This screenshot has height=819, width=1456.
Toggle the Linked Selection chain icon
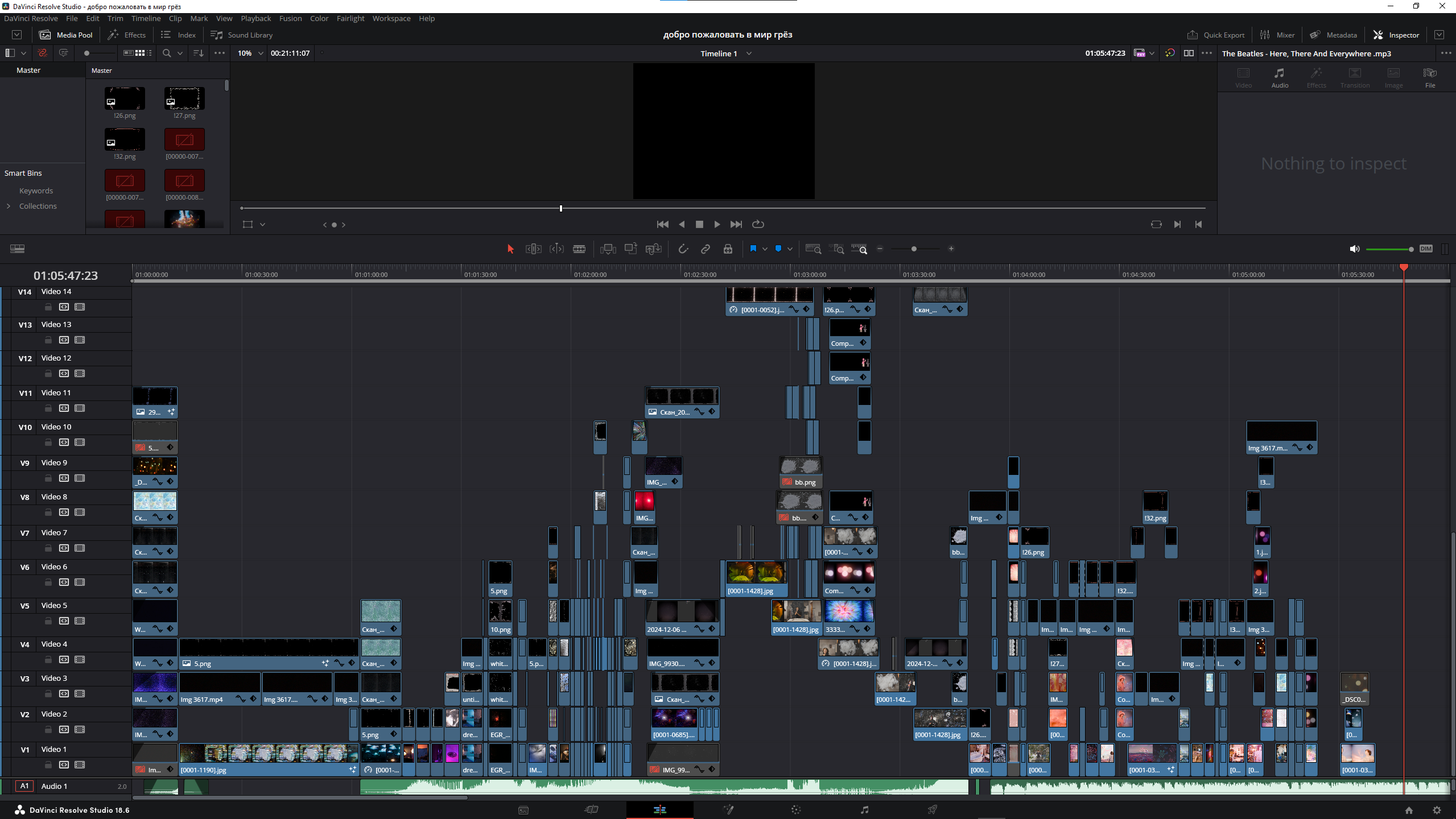tap(706, 249)
